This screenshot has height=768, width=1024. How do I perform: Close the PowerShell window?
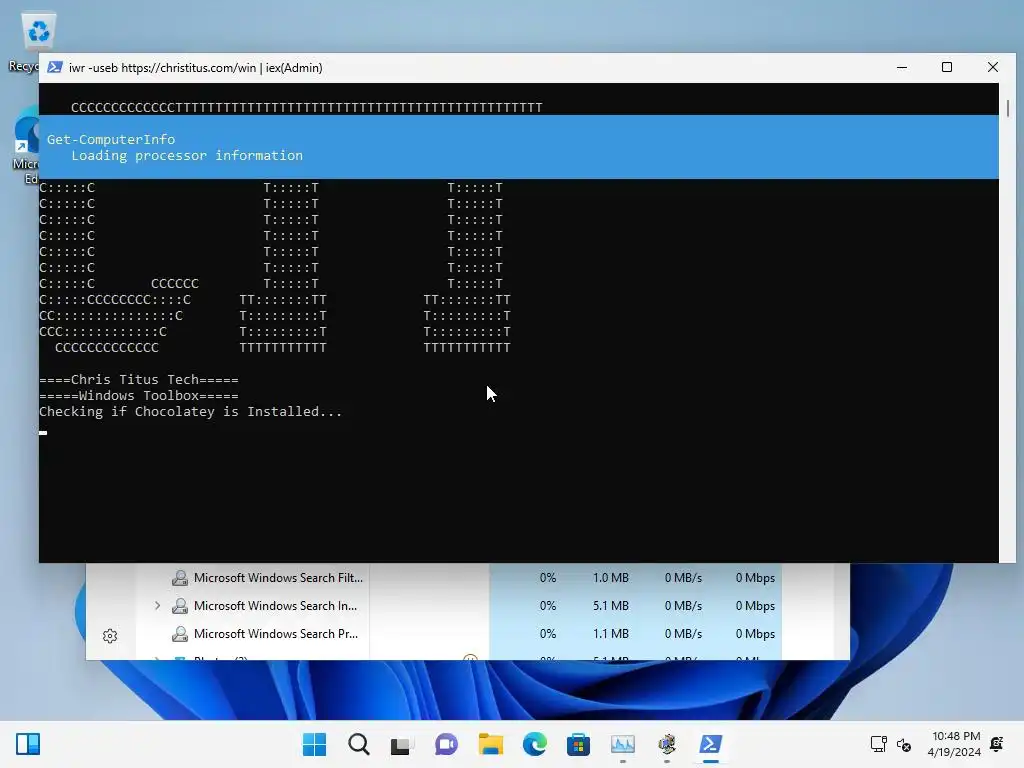(x=993, y=67)
